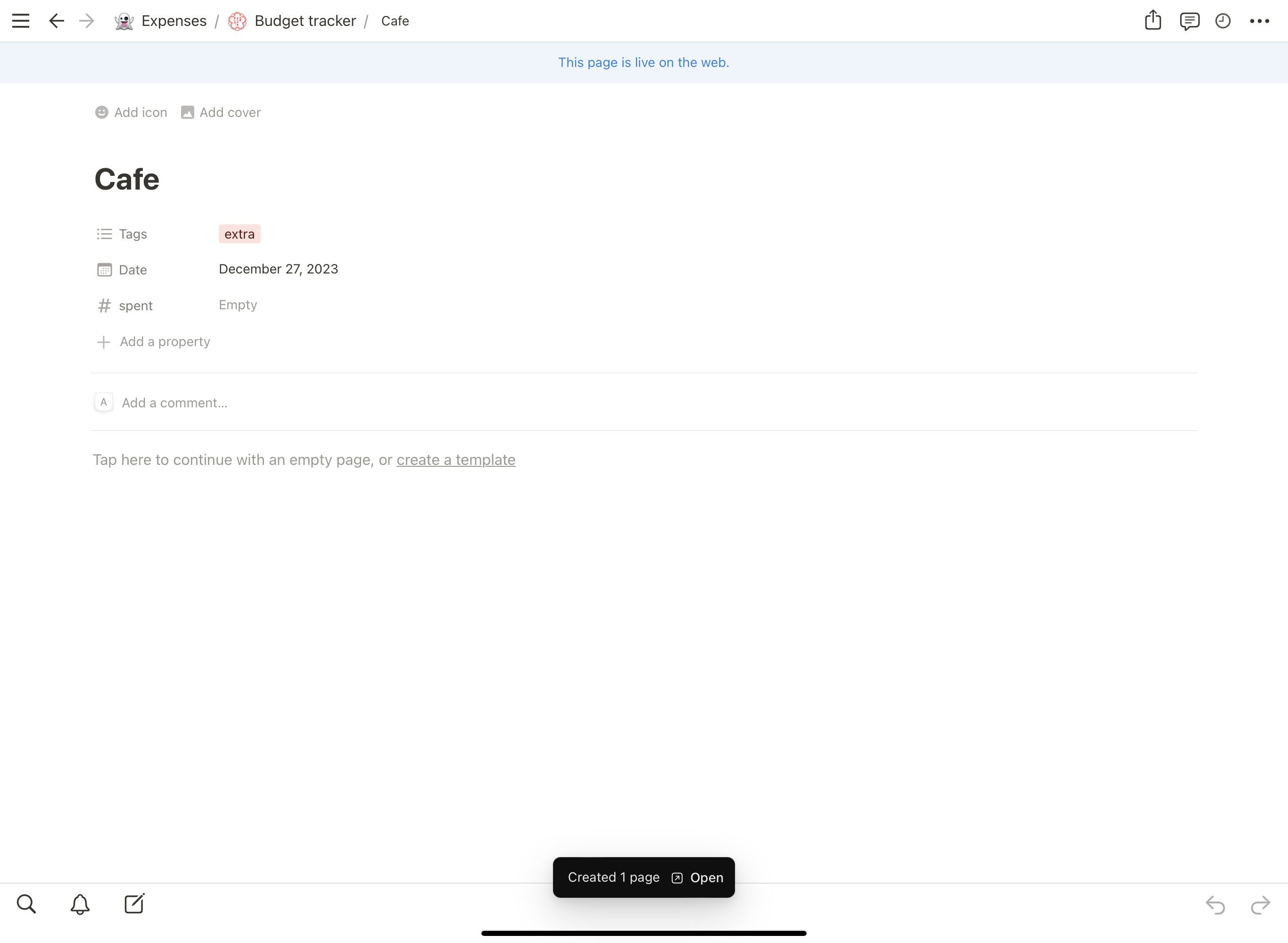Open the spent property label

pyautogui.click(x=136, y=306)
